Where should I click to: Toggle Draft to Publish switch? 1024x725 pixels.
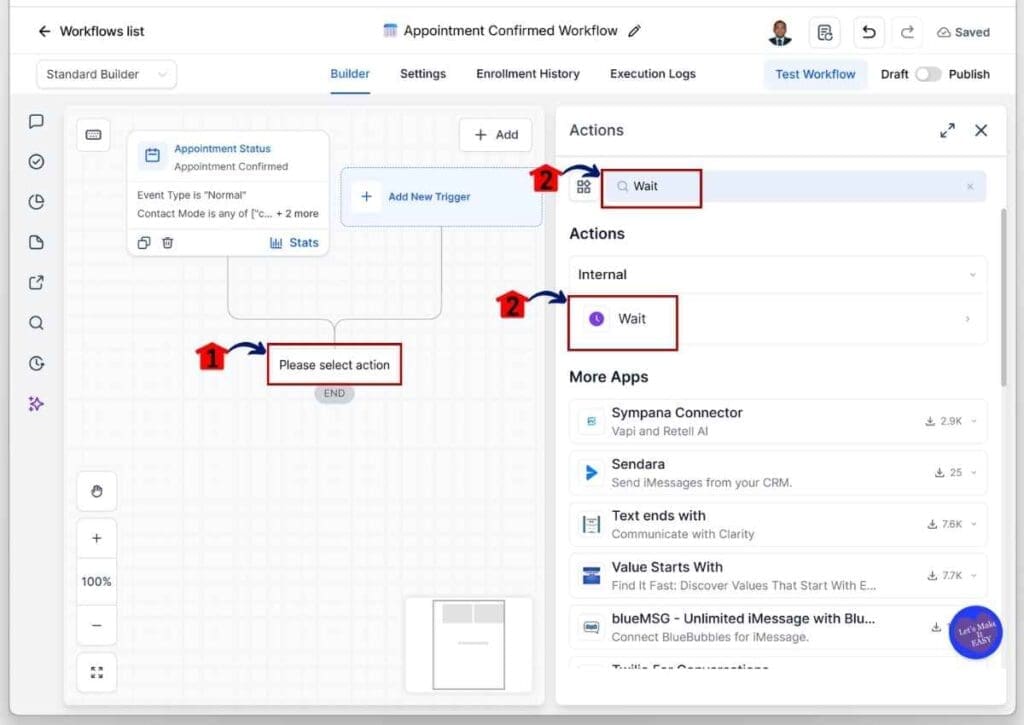[x=928, y=74]
